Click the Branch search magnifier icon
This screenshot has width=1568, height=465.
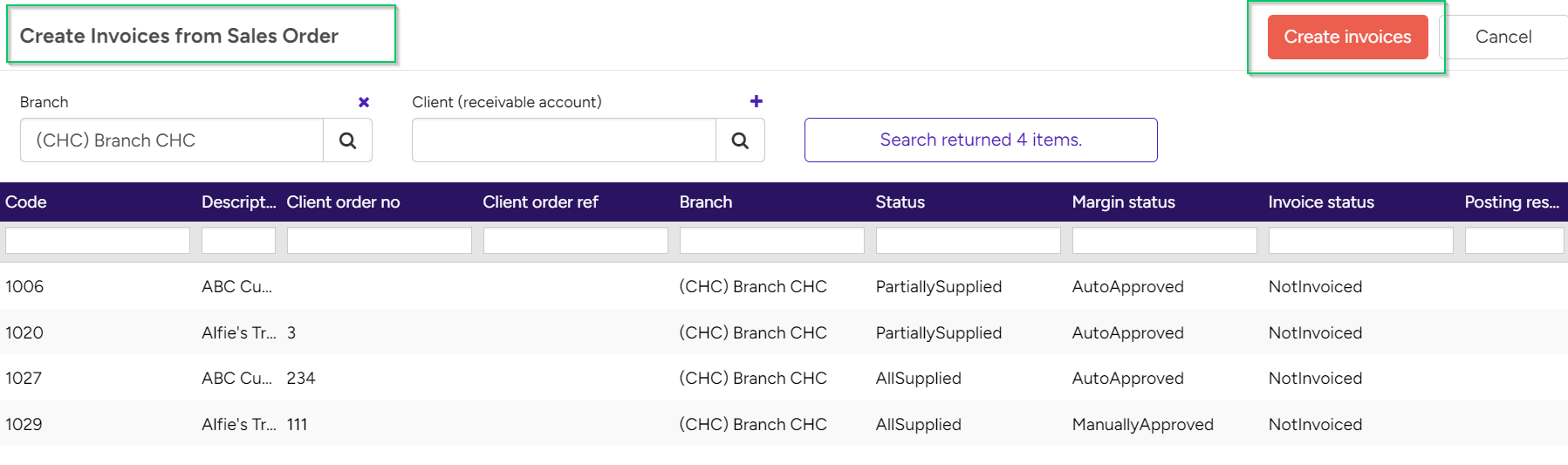tap(347, 140)
